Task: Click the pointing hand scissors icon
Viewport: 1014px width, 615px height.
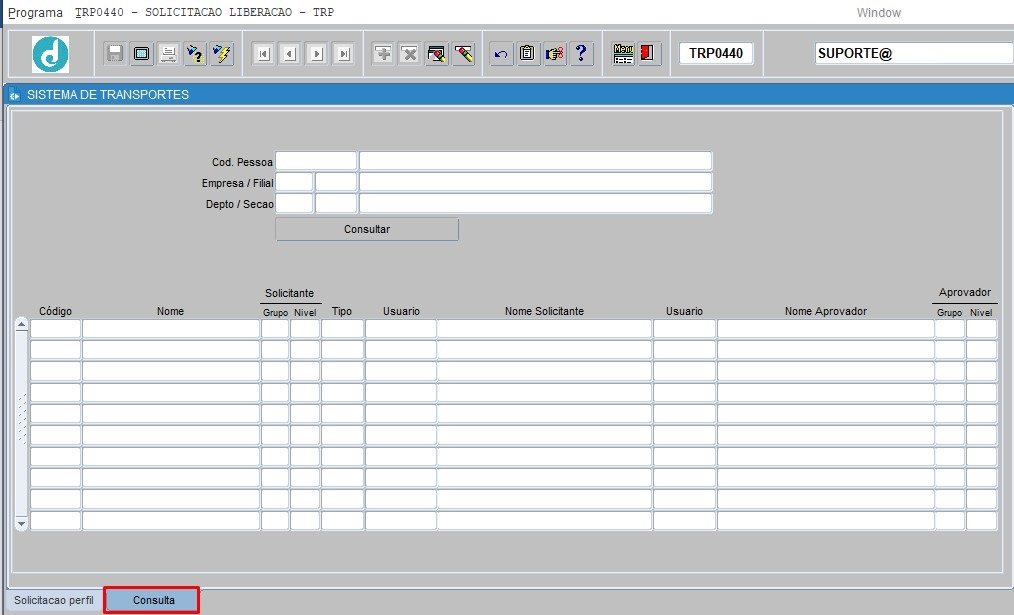Action: pos(555,53)
